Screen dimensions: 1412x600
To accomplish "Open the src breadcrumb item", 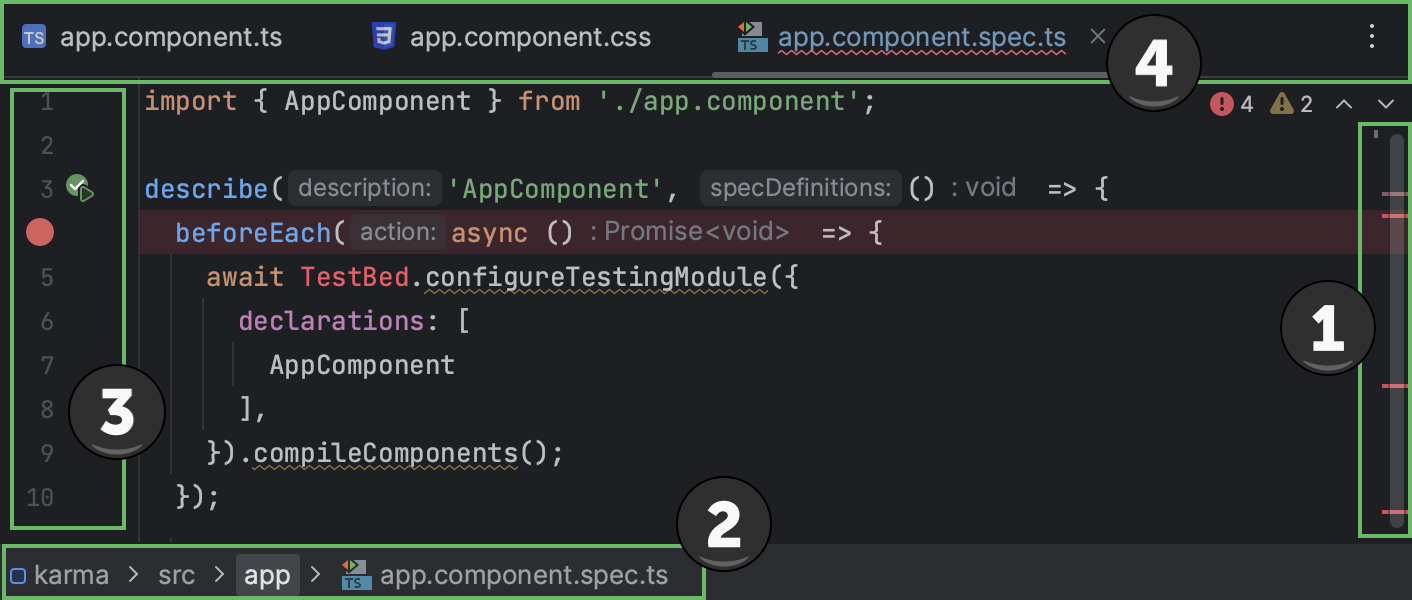I will click(x=176, y=574).
